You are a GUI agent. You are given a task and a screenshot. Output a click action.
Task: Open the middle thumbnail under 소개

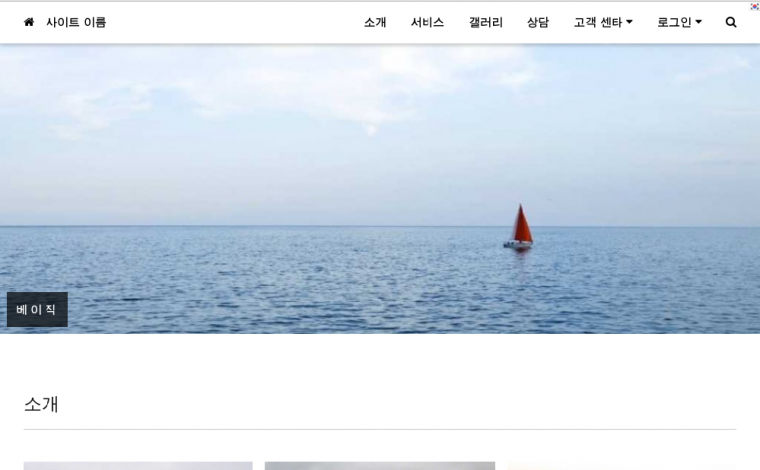[380, 466]
